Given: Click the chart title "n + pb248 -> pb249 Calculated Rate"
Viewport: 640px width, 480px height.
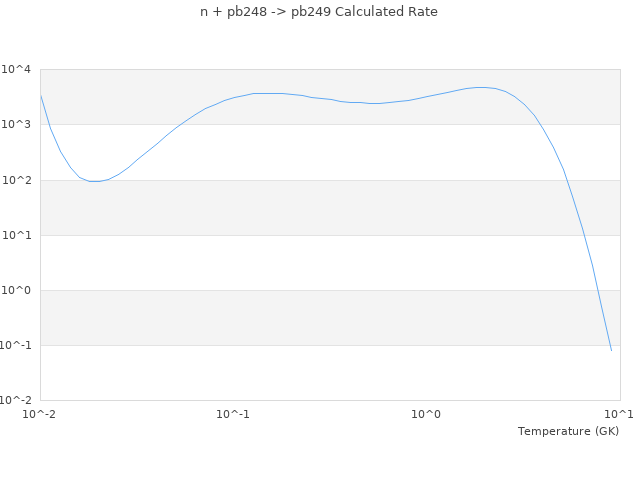Looking at the screenshot, I should [319, 12].
